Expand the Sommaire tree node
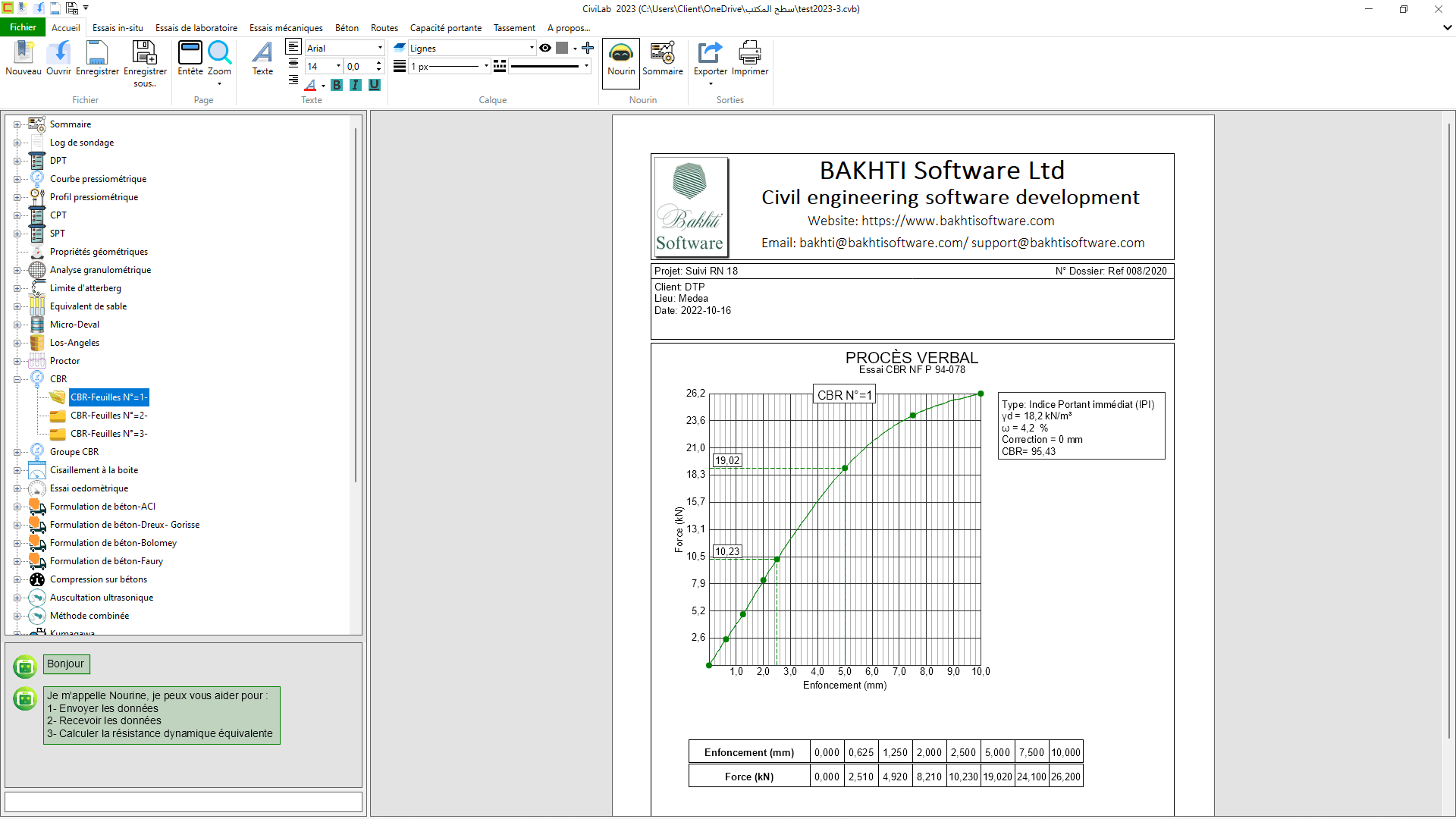The height and width of the screenshot is (819, 1456). click(x=17, y=124)
